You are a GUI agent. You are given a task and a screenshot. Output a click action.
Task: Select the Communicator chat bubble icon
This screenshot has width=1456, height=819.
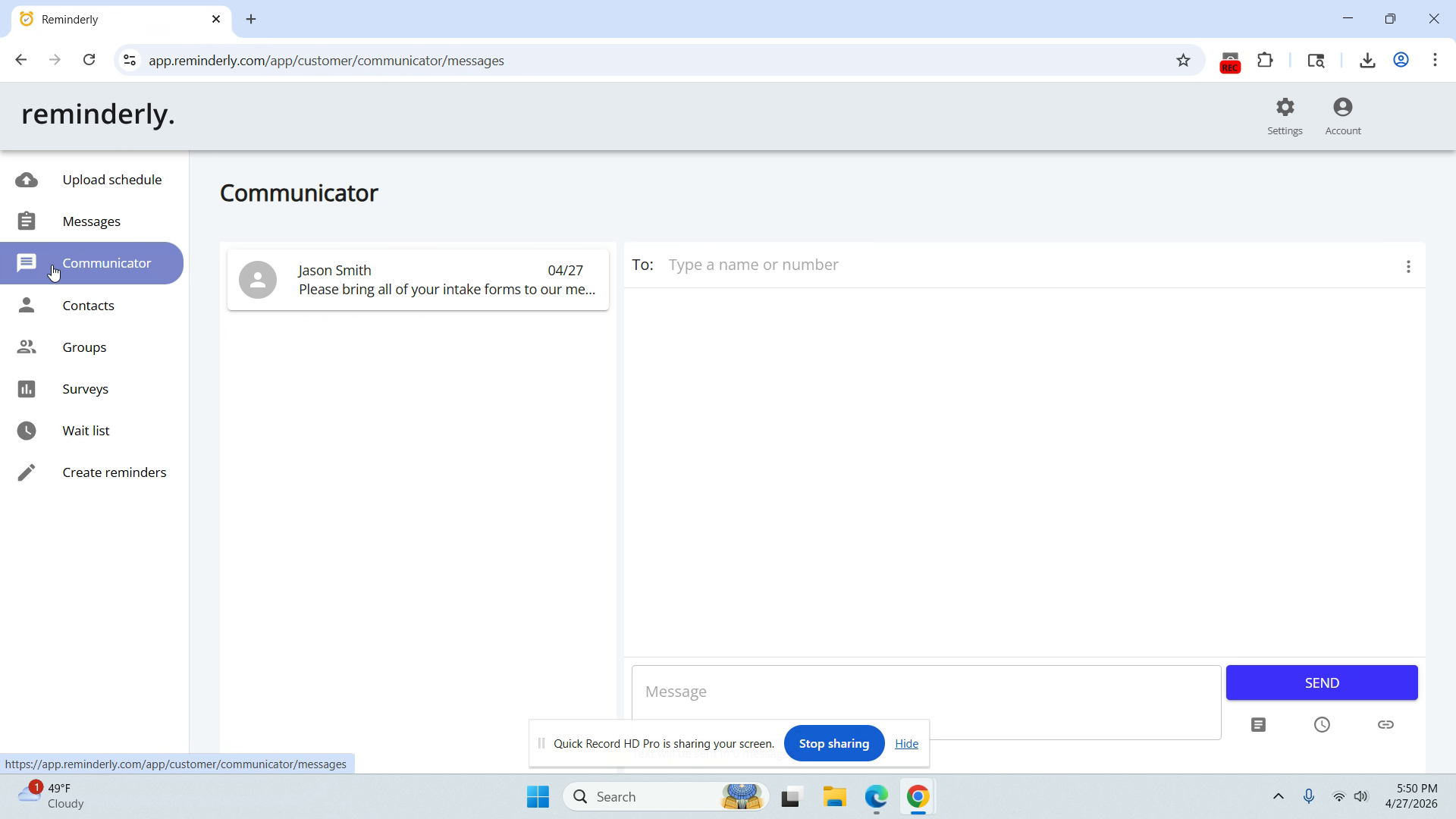(27, 263)
